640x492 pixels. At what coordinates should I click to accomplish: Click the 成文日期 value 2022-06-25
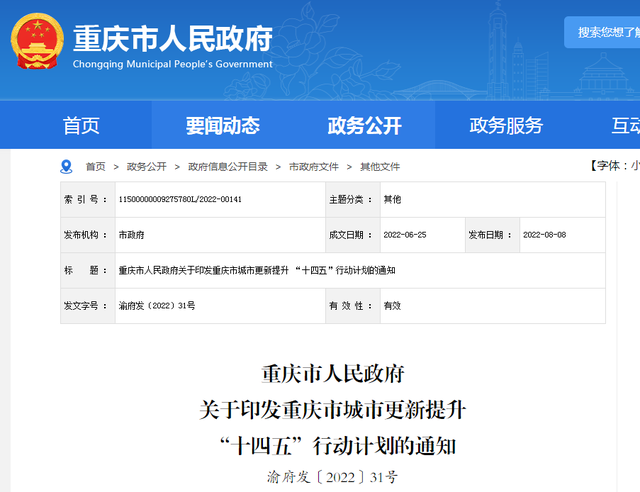405,235
